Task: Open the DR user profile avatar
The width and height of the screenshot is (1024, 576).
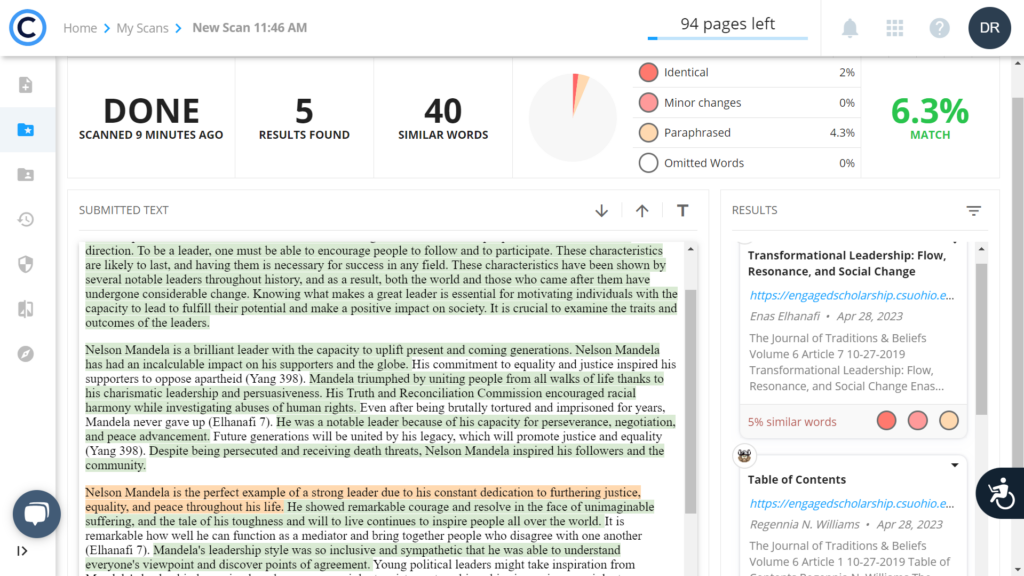Action: click(989, 28)
